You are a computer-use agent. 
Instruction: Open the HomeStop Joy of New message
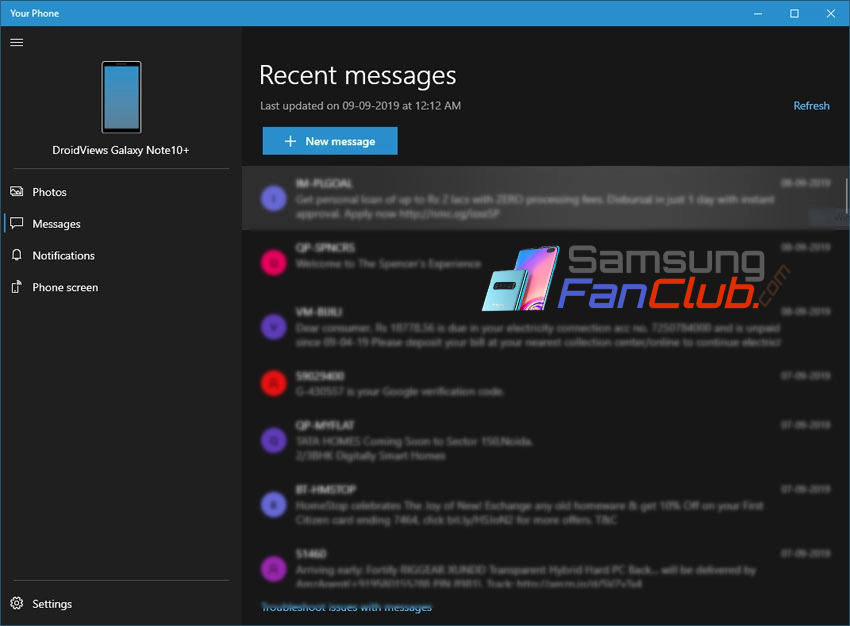point(544,505)
